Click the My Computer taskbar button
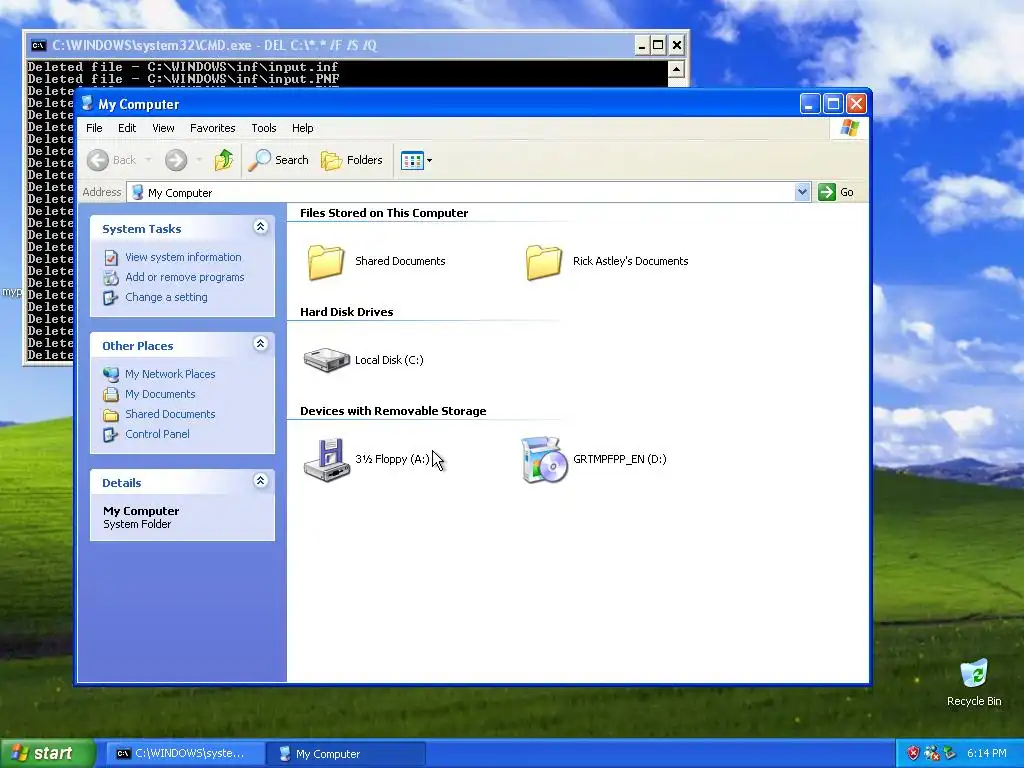Viewport: 1024px width, 768px height. point(346,754)
